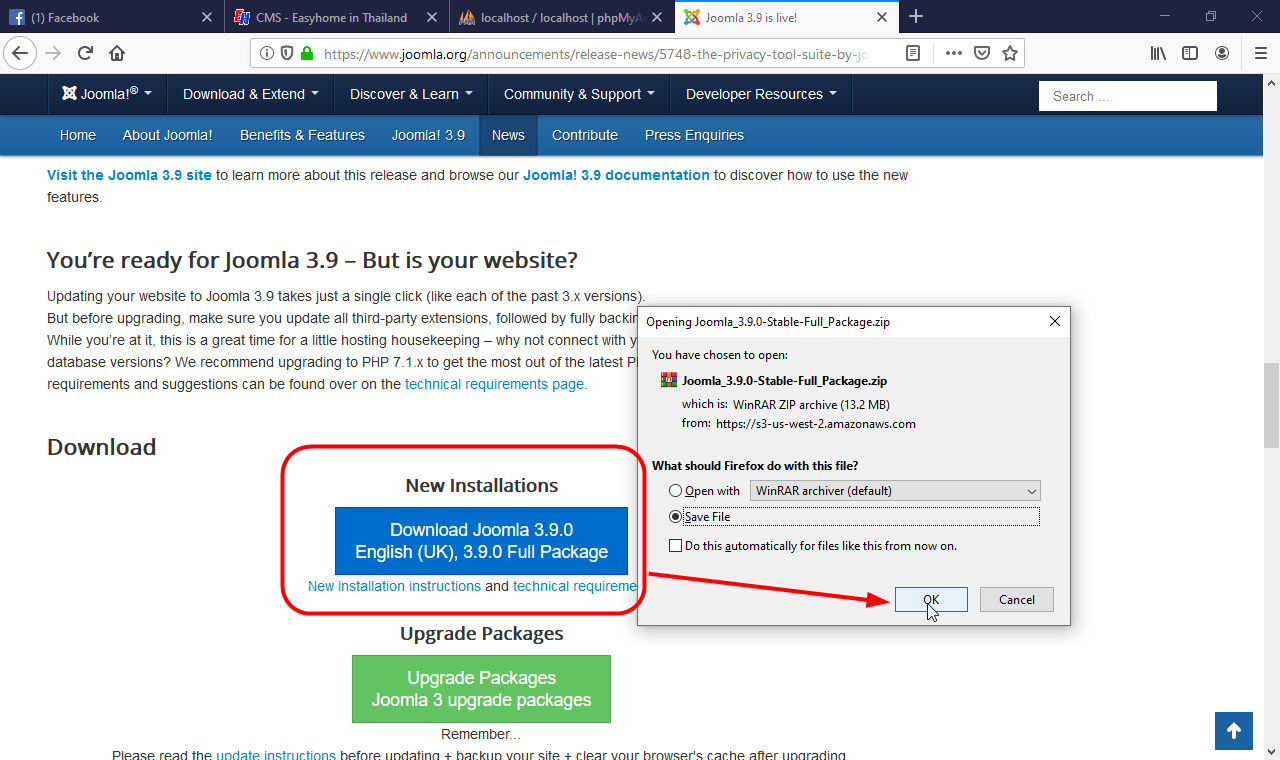Bookmark this page with the star icon
The height and width of the screenshot is (760, 1280).
(x=1010, y=53)
